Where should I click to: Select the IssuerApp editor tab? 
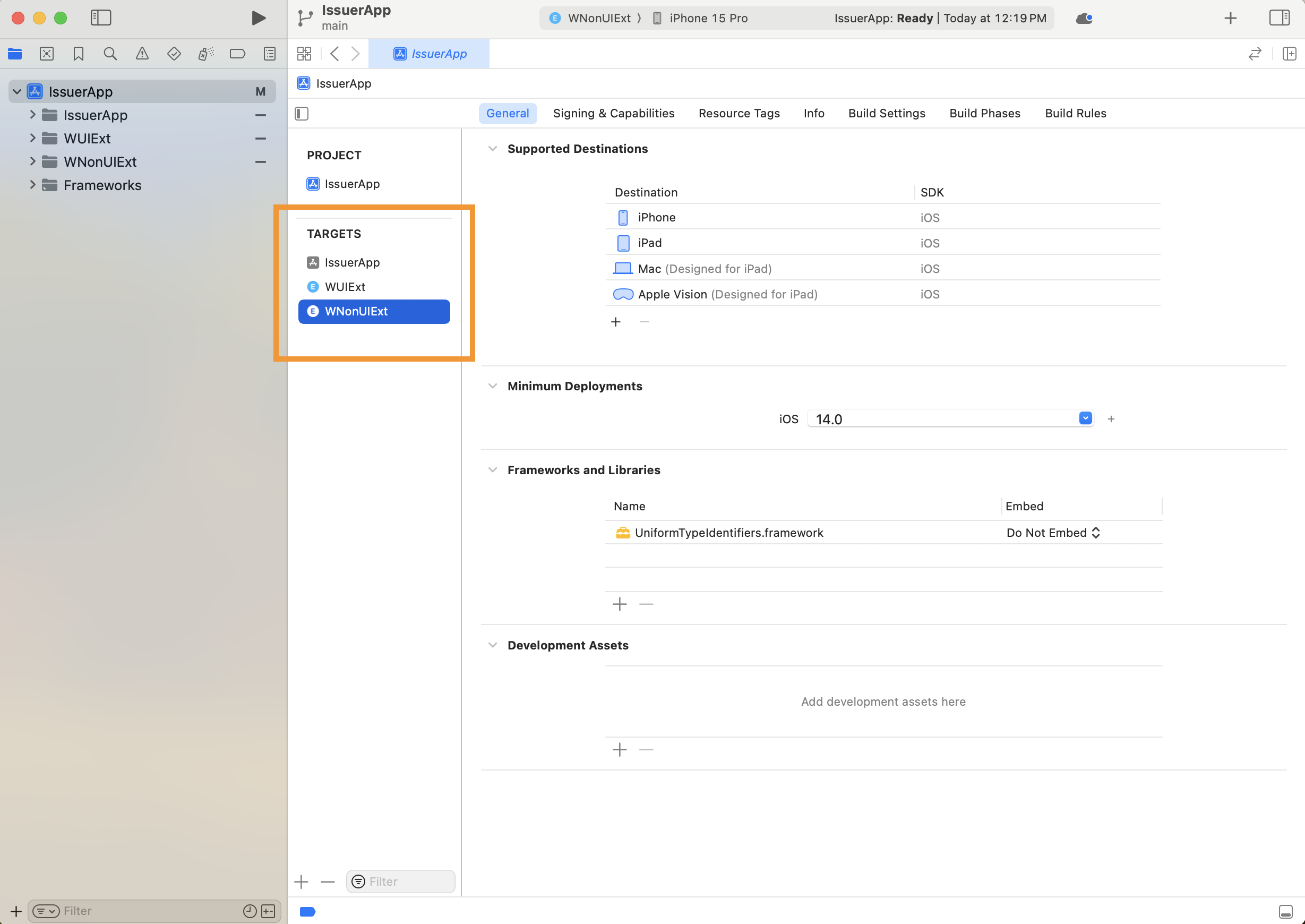tap(430, 54)
